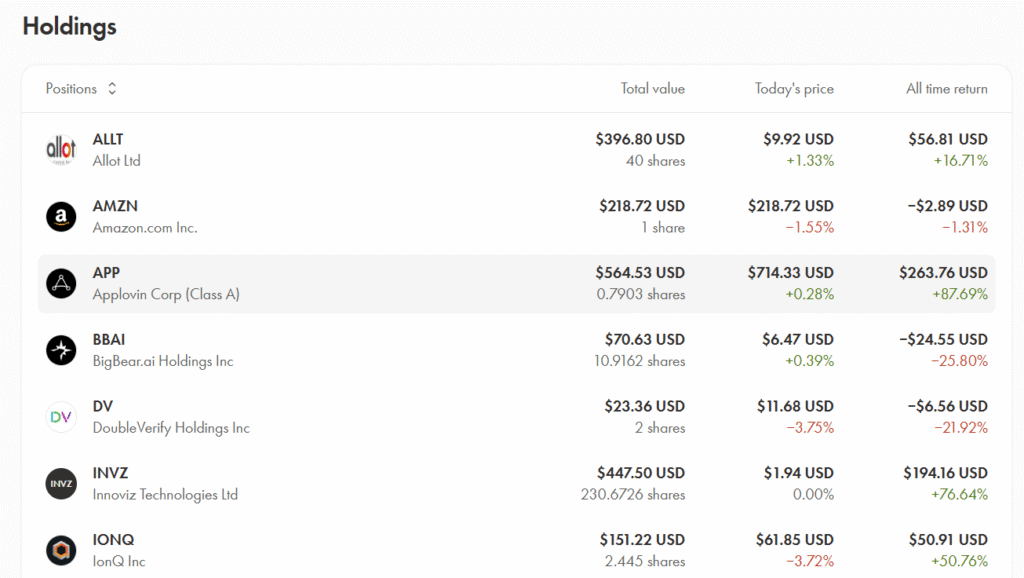Click the Amazon logo icon

pyautogui.click(x=61, y=217)
